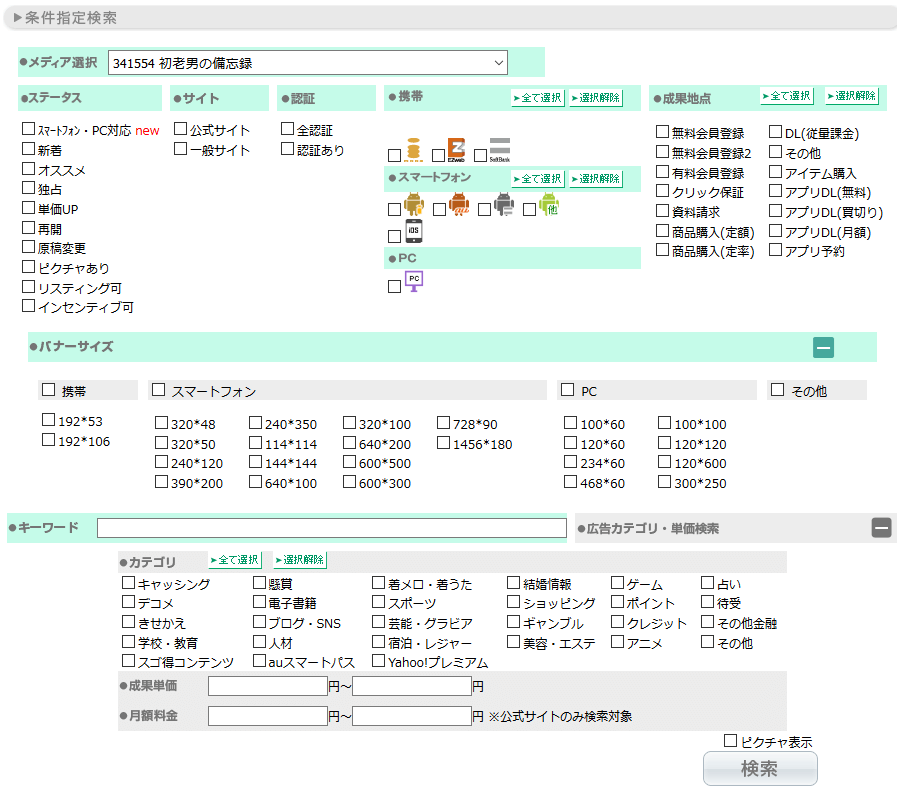Click the gray SoftBank Android icon
Viewport: 897px width, 789px height.
point(504,204)
